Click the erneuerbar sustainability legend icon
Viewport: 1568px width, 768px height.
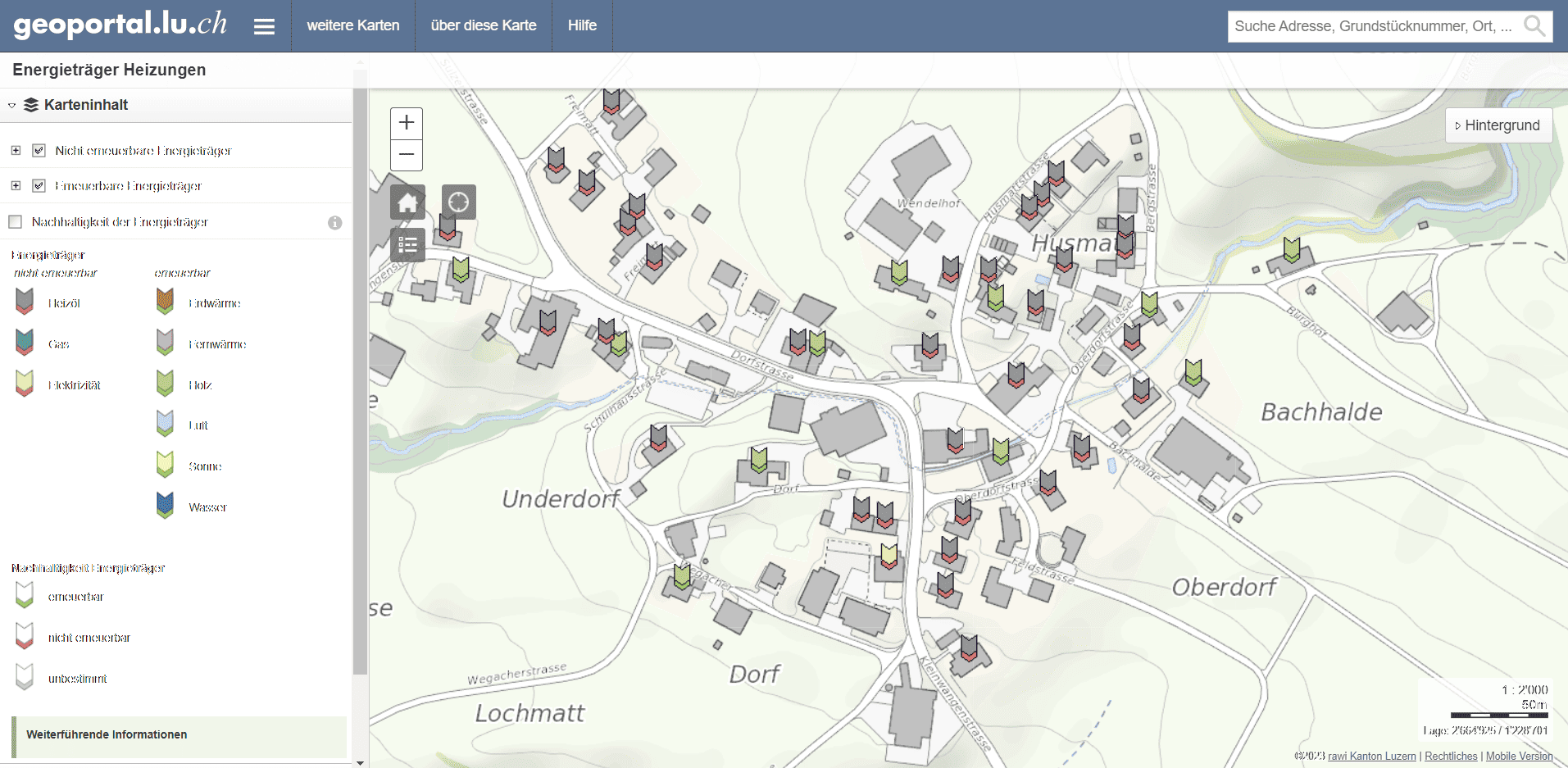pyautogui.click(x=25, y=595)
